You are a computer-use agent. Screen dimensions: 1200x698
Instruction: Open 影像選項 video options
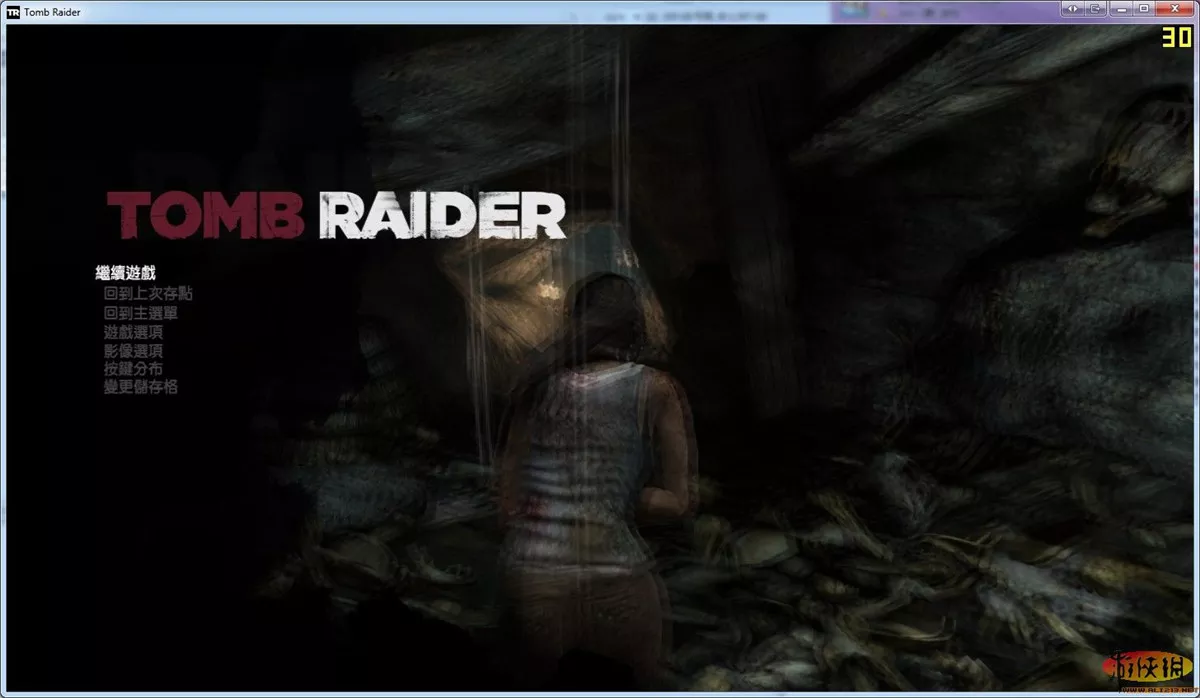point(133,351)
